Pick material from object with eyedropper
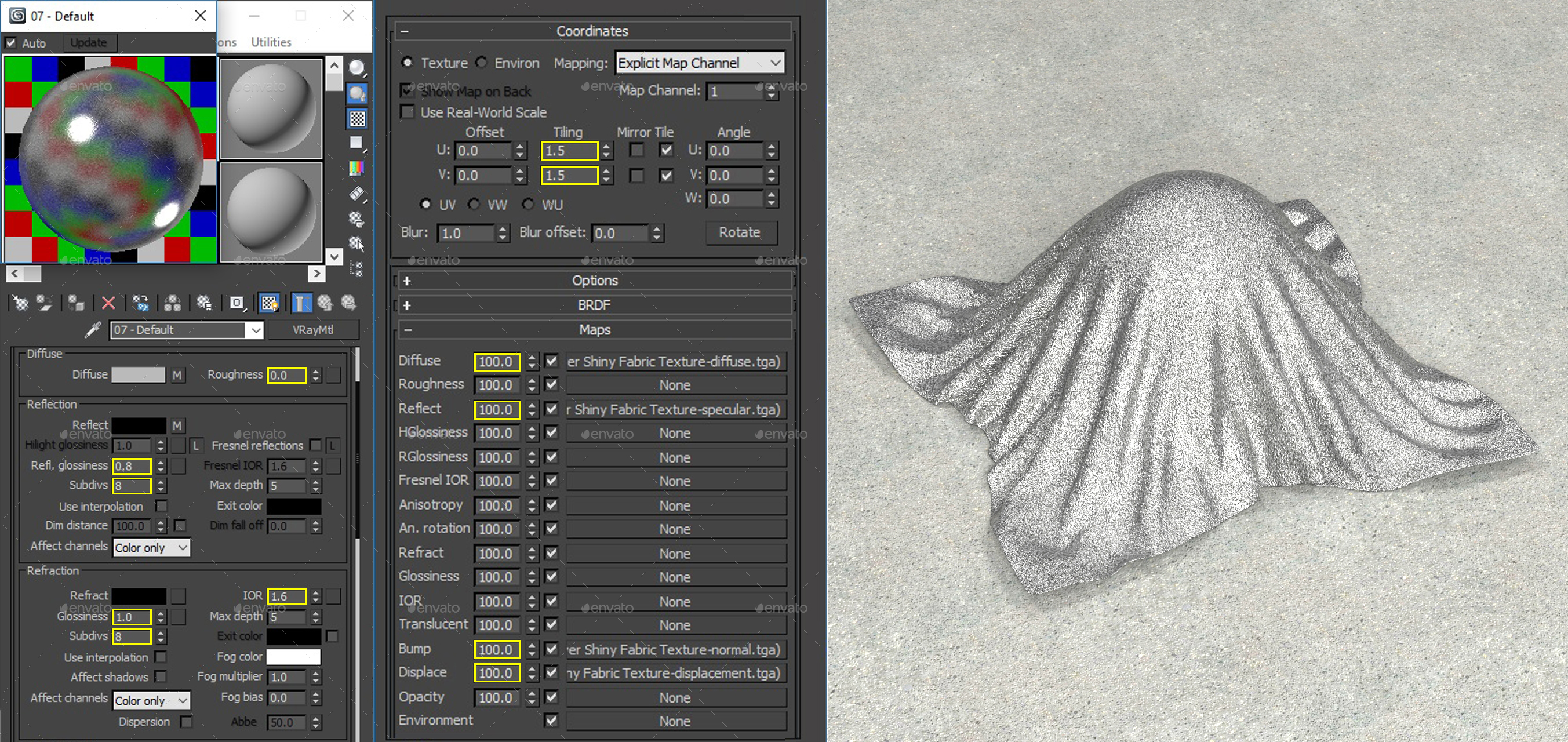 tap(93, 330)
